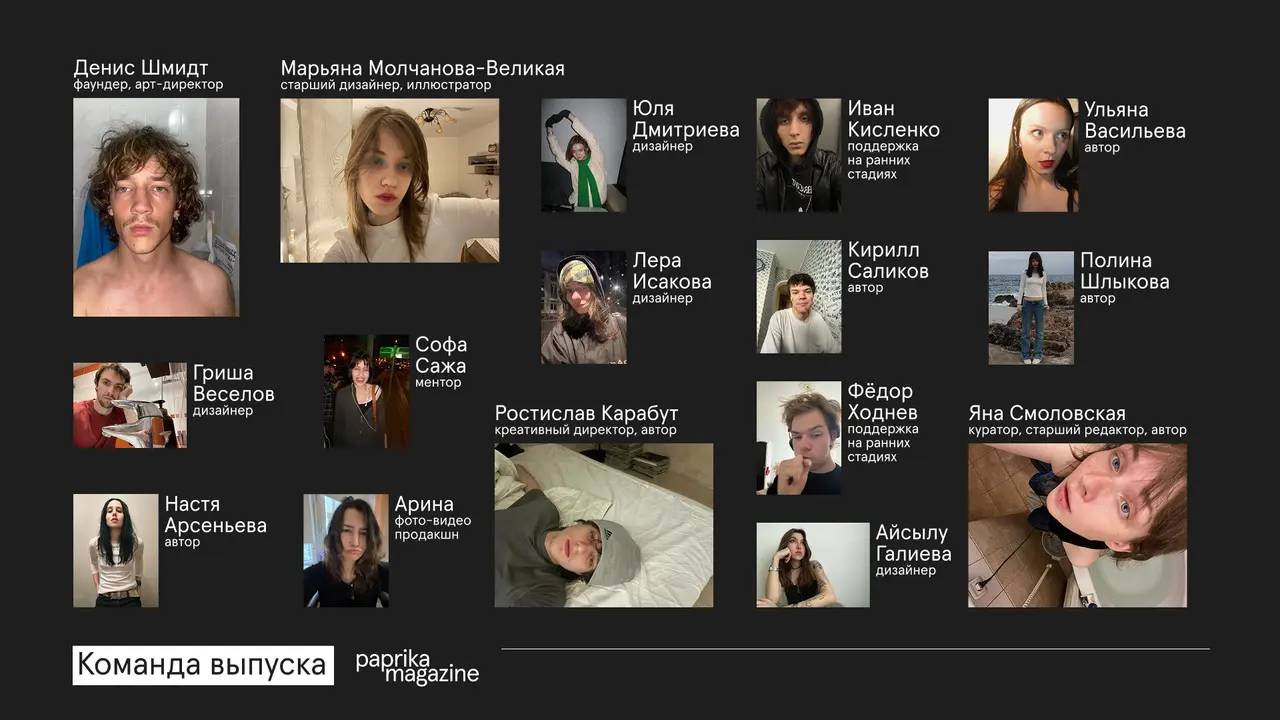Click the role "креативный директор, автор"
The width and height of the screenshot is (1280, 720).
click(x=586, y=431)
